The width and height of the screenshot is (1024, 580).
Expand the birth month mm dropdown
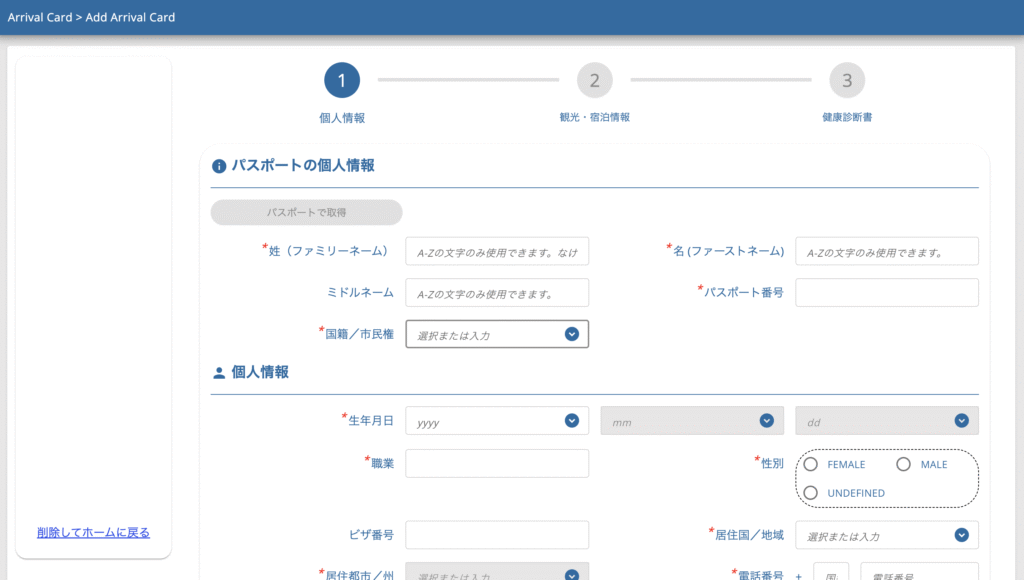tap(691, 421)
